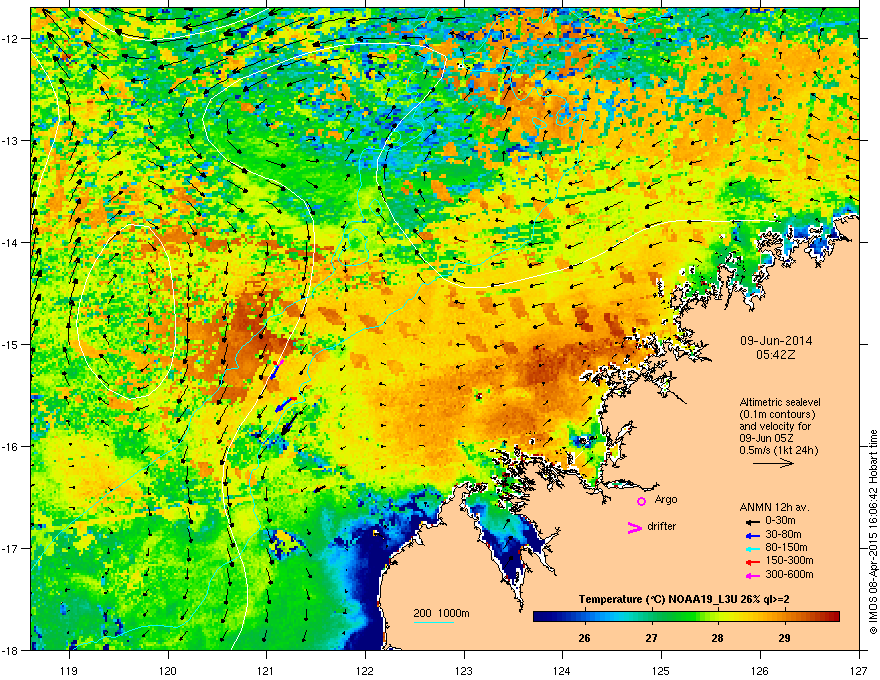
Task: Click the latitude axis label -15
Action: [x=10, y=344]
